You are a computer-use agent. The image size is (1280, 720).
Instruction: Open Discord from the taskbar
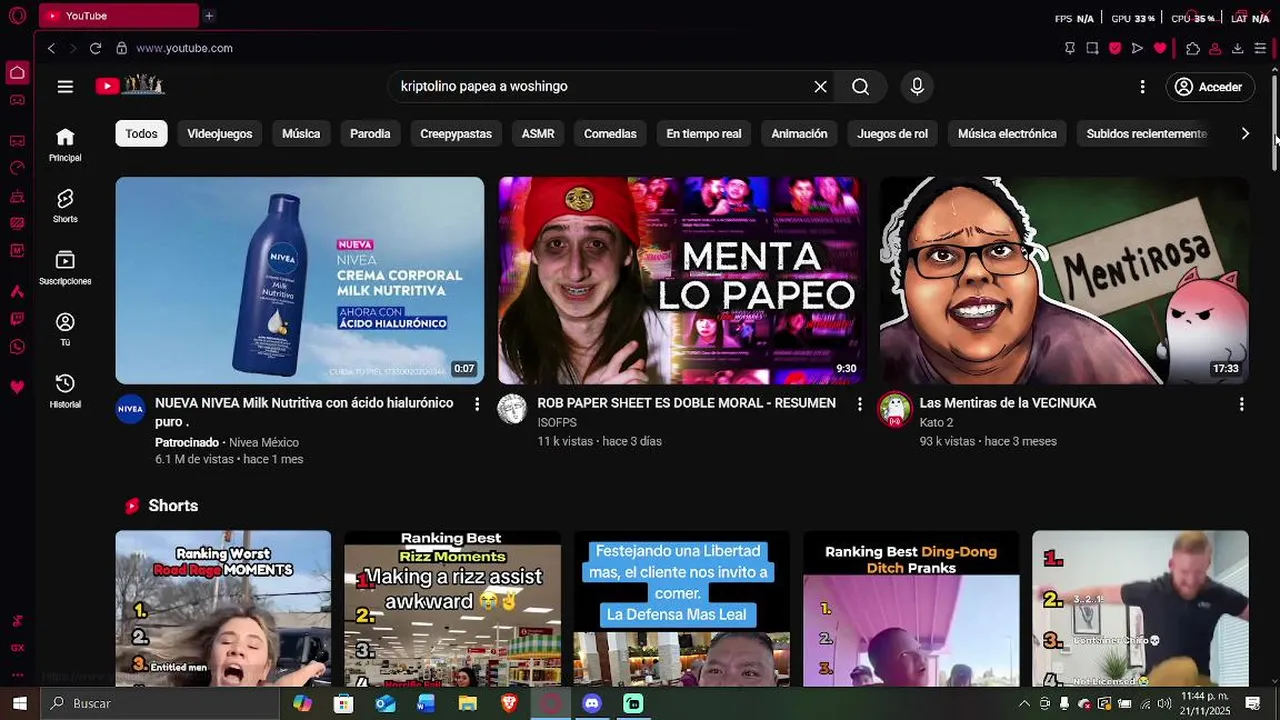point(592,703)
